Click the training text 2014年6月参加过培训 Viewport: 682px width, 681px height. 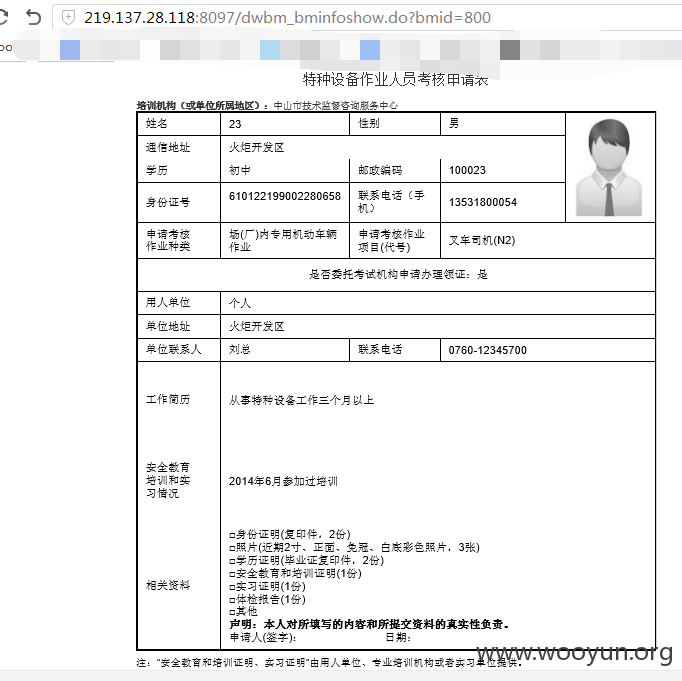[x=283, y=481]
